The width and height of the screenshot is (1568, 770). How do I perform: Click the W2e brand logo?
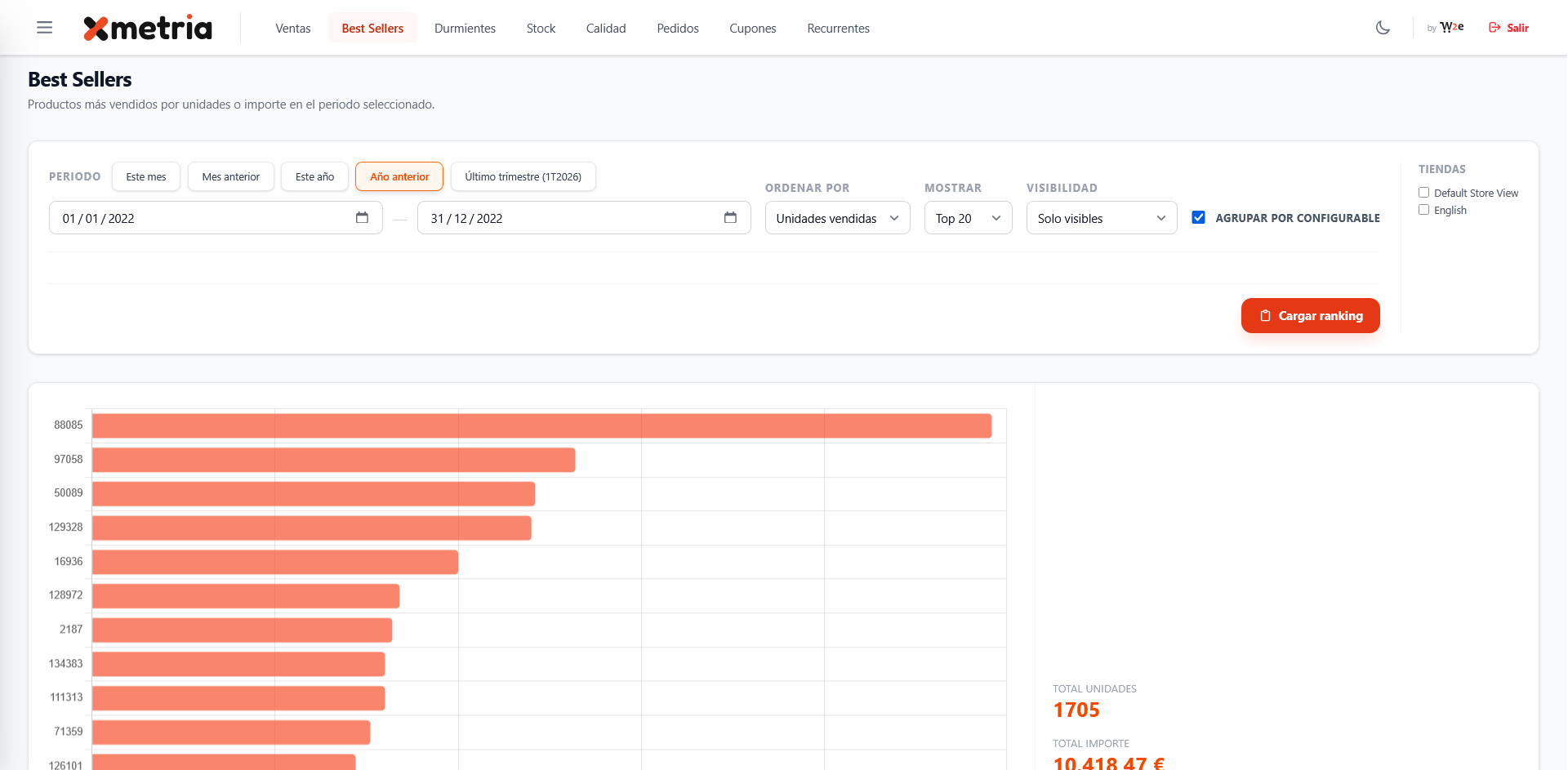click(1450, 28)
